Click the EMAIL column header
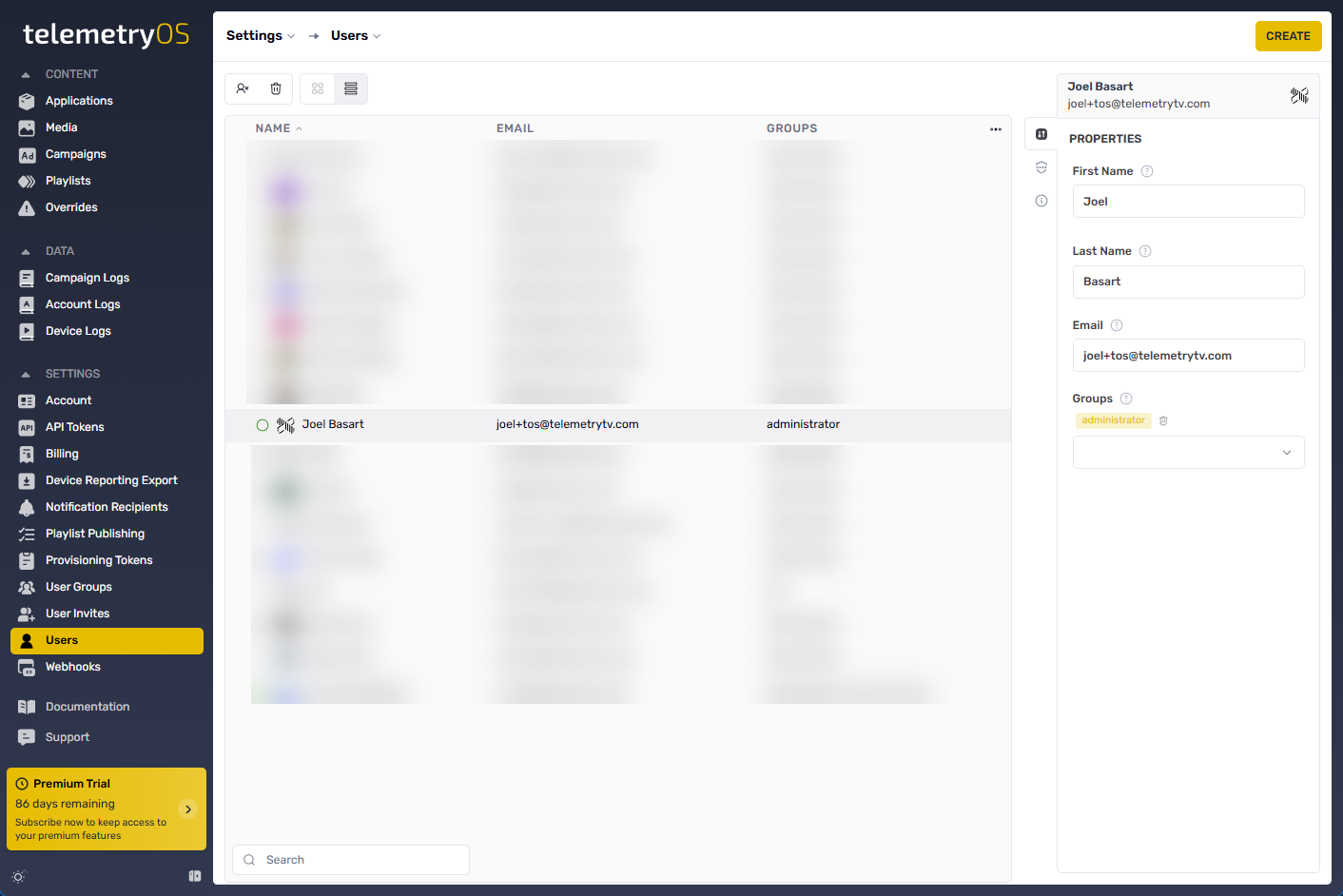1343x896 pixels. 515,128
